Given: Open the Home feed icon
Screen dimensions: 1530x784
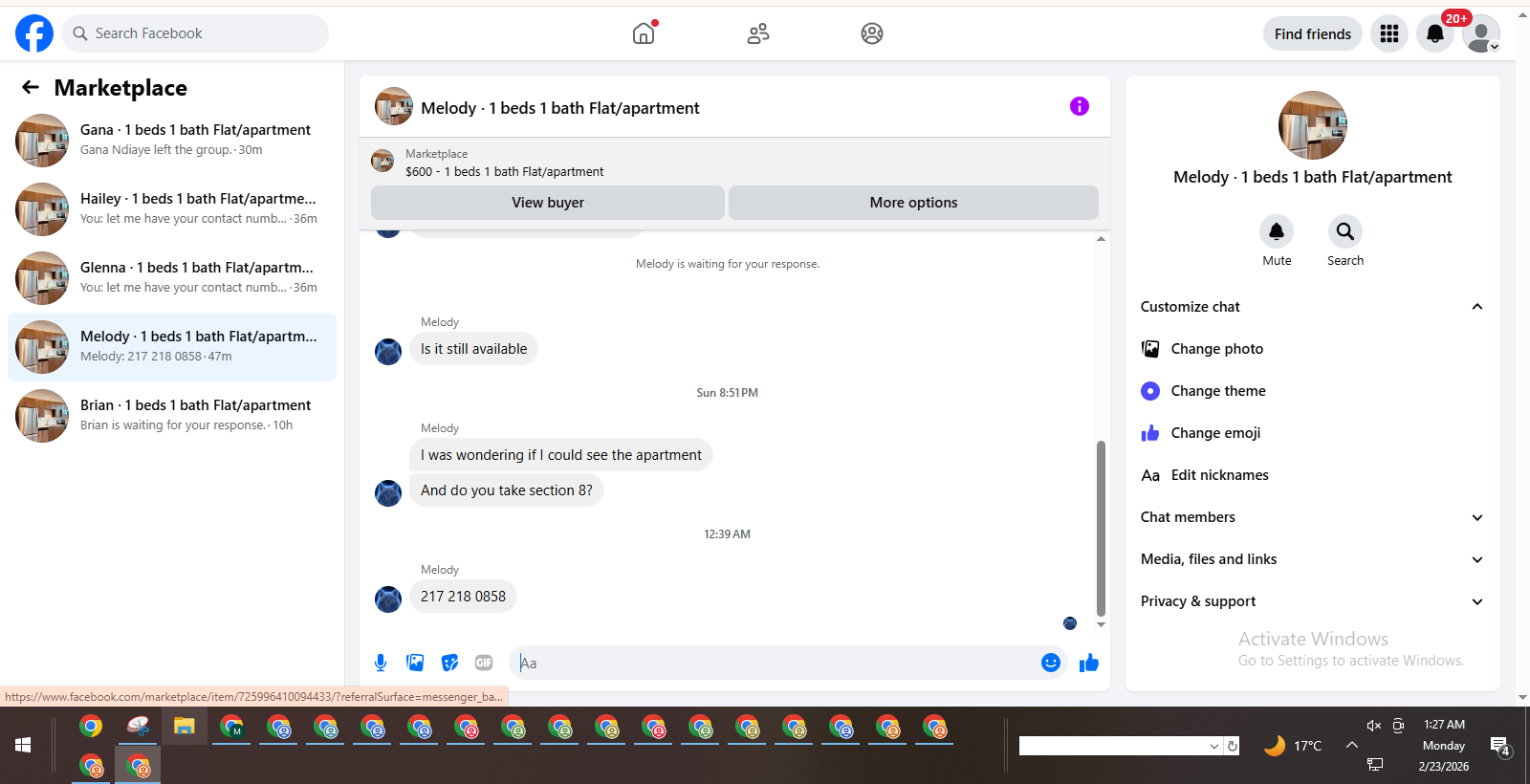Looking at the screenshot, I should coord(645,33).
